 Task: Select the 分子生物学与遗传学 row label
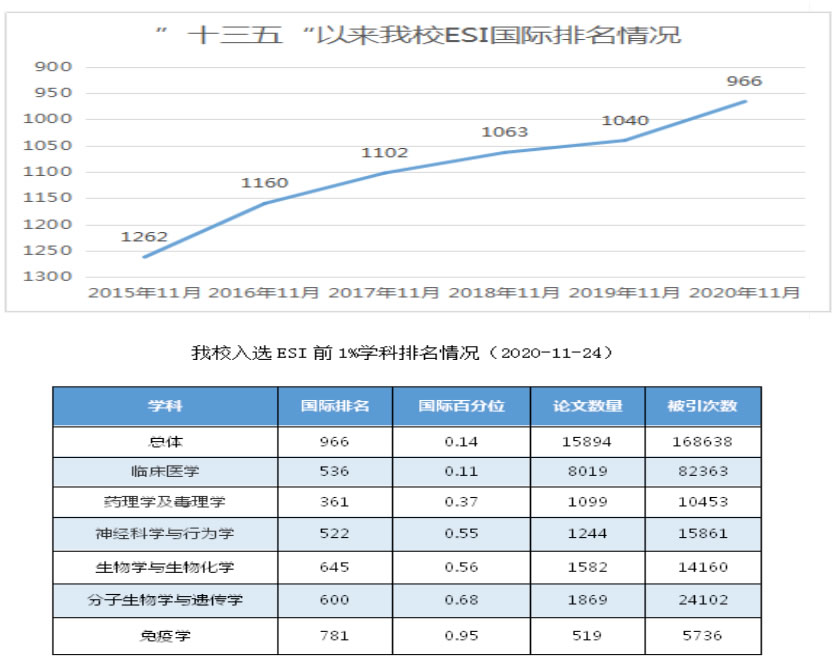pyautogui.click(x=165, y=600)
